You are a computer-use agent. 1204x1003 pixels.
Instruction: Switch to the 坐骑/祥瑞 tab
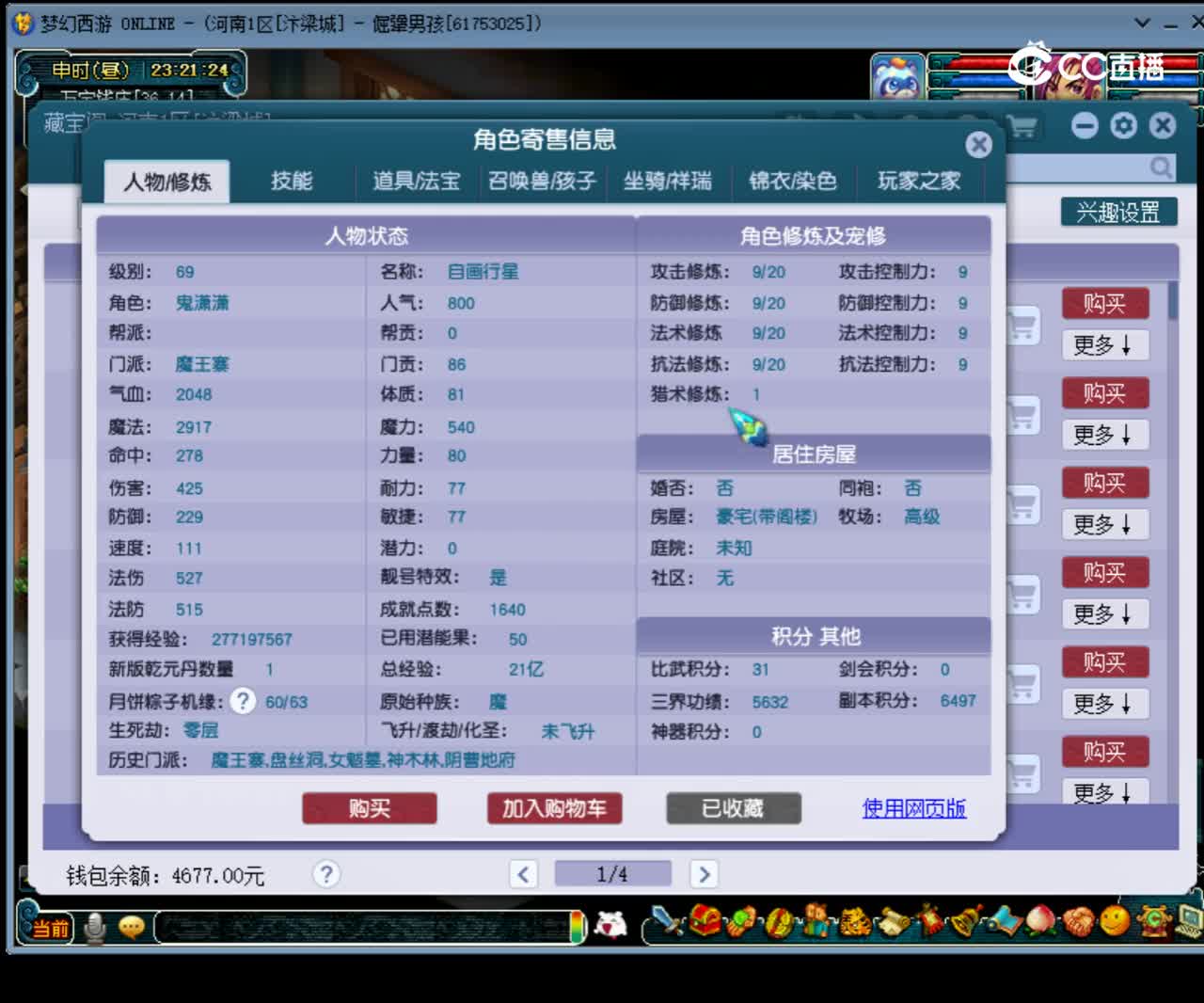coord(668,181)
